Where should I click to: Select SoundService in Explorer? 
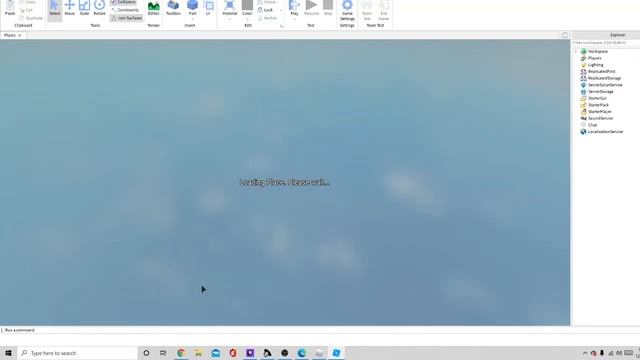(x=600, y=118)
